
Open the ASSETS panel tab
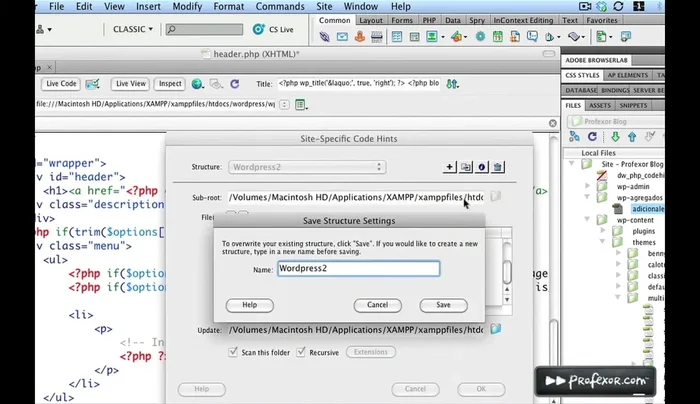pos(600,105)
